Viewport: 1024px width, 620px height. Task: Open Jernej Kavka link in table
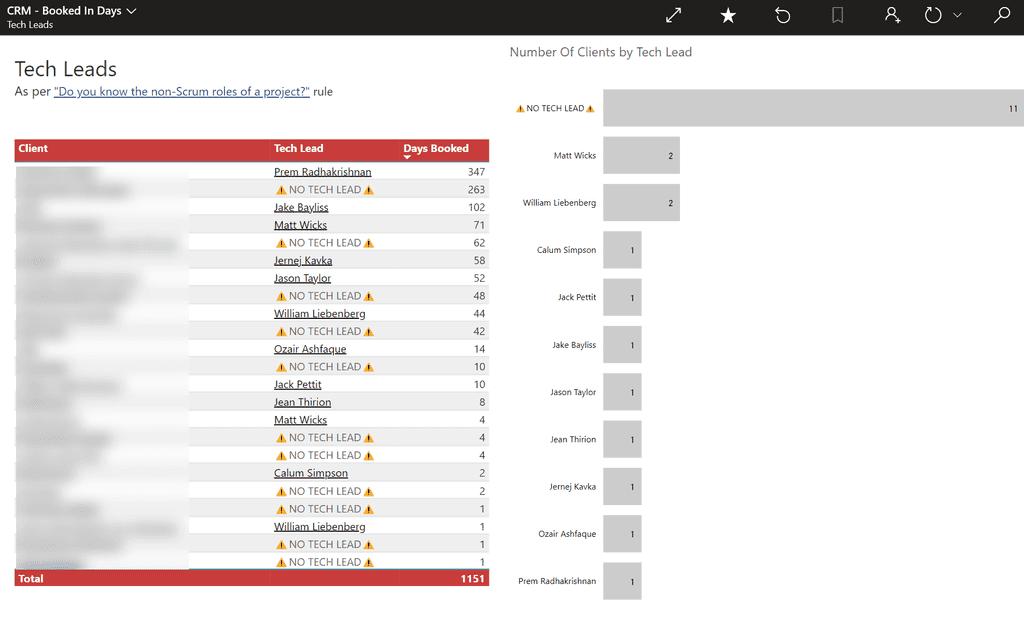coord(303,261)
